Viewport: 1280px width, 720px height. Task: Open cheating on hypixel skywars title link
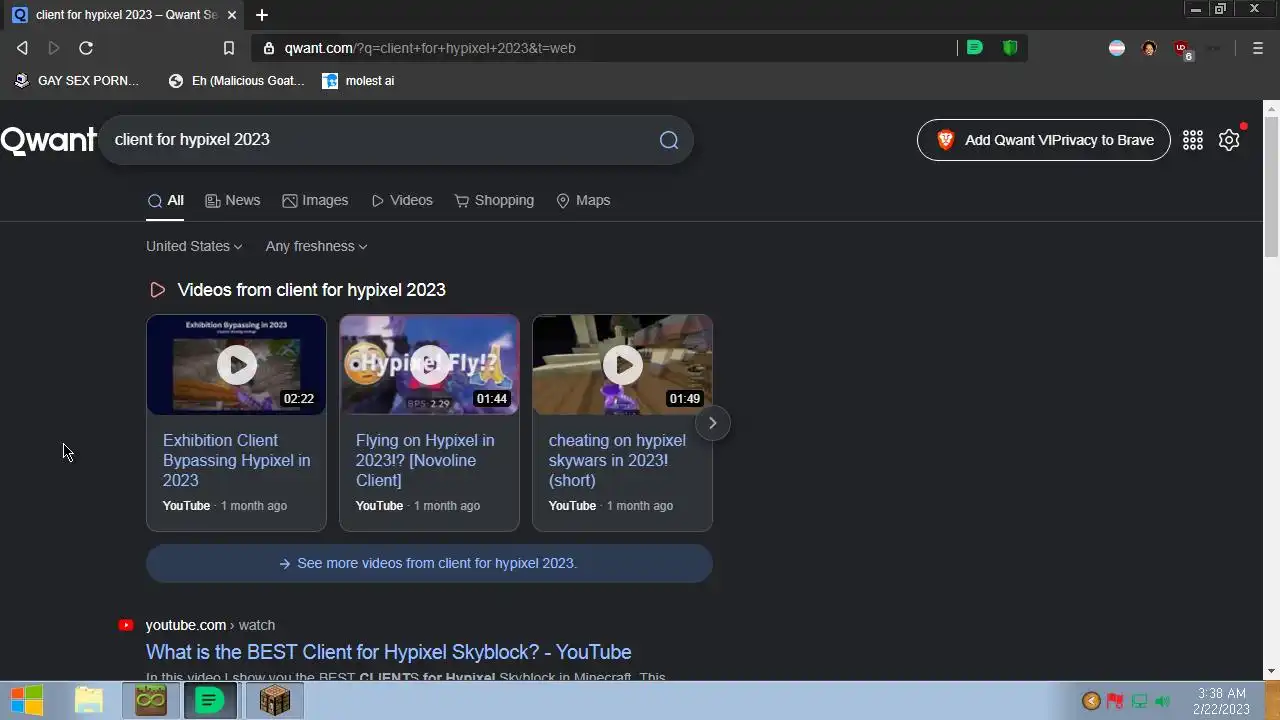pos(617,460)
